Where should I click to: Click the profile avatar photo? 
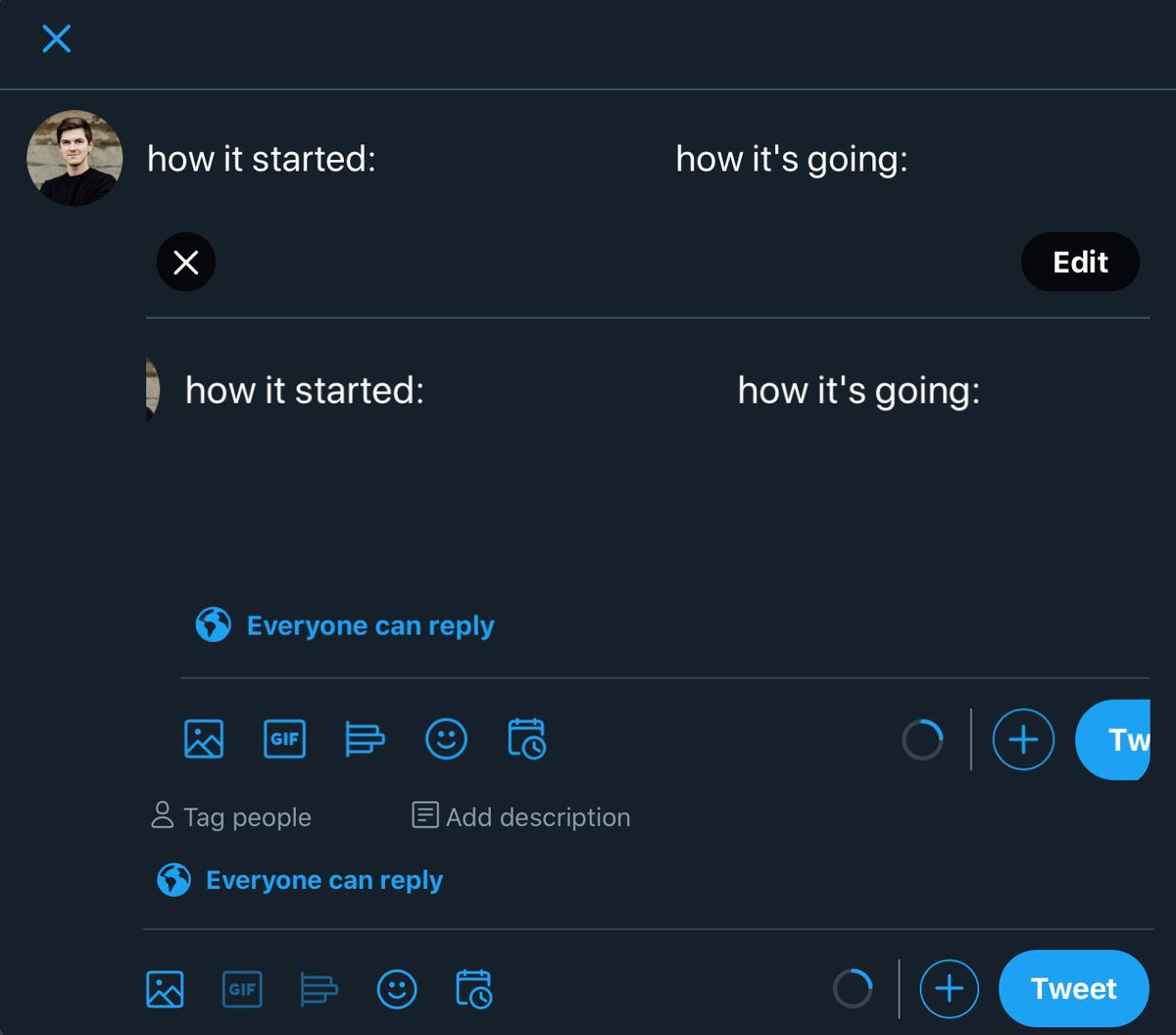click(x=73, y=157)
